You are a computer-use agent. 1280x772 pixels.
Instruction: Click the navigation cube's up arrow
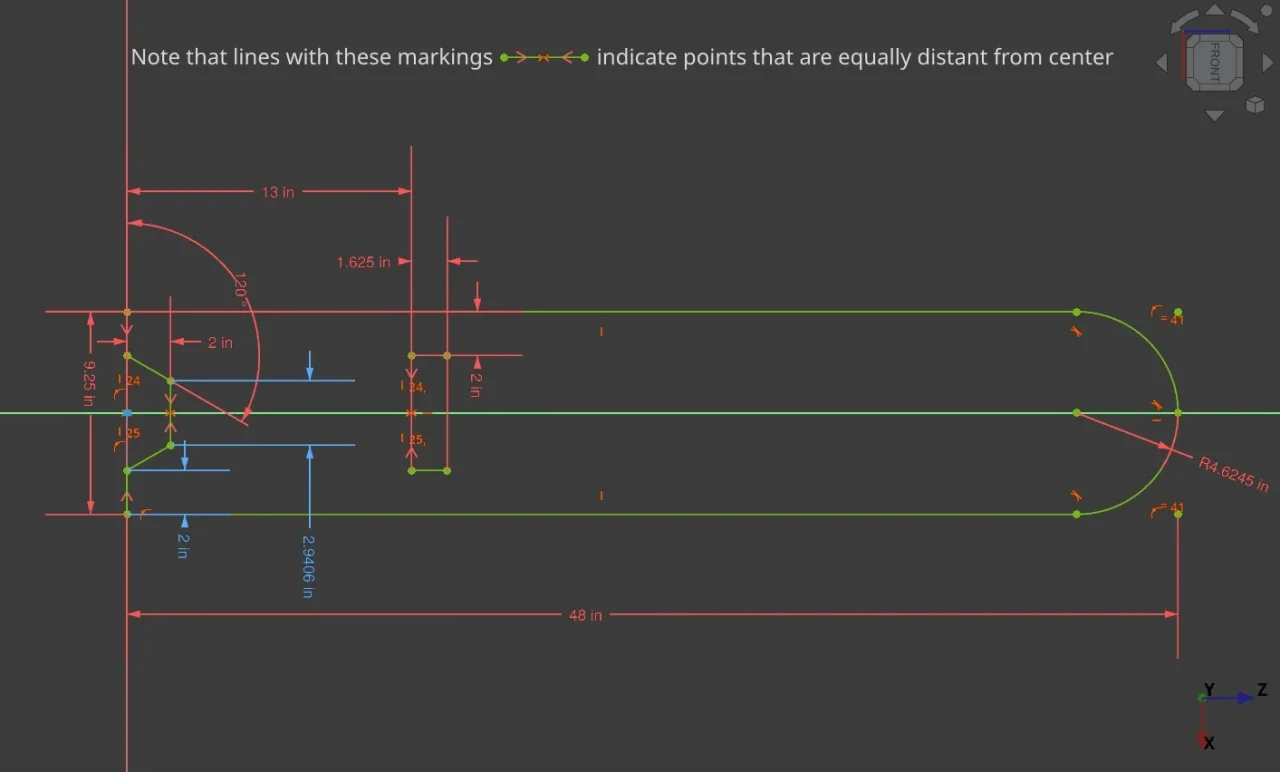coord(1214,10)
